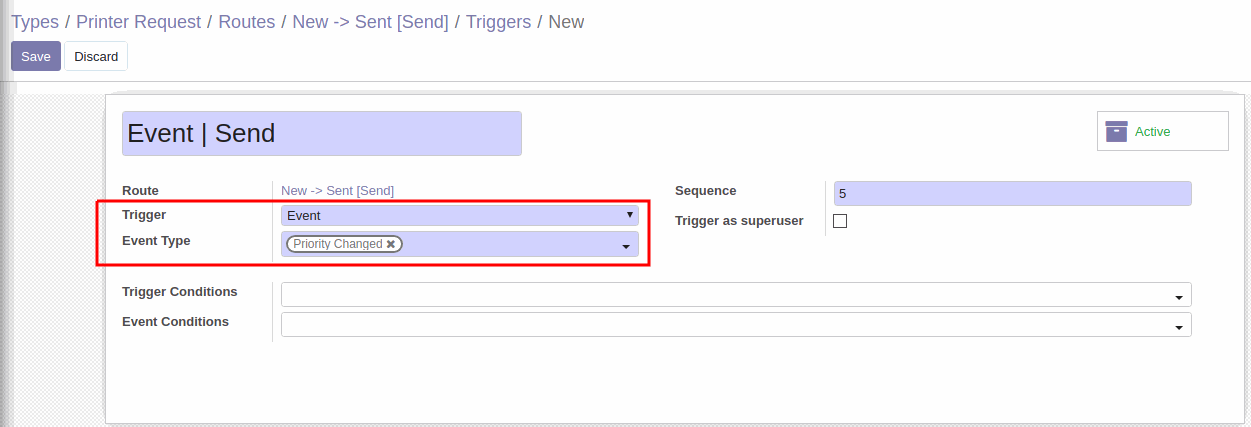Click the archive box icon beside Active
The image size is (1251, 427).
1116,131
